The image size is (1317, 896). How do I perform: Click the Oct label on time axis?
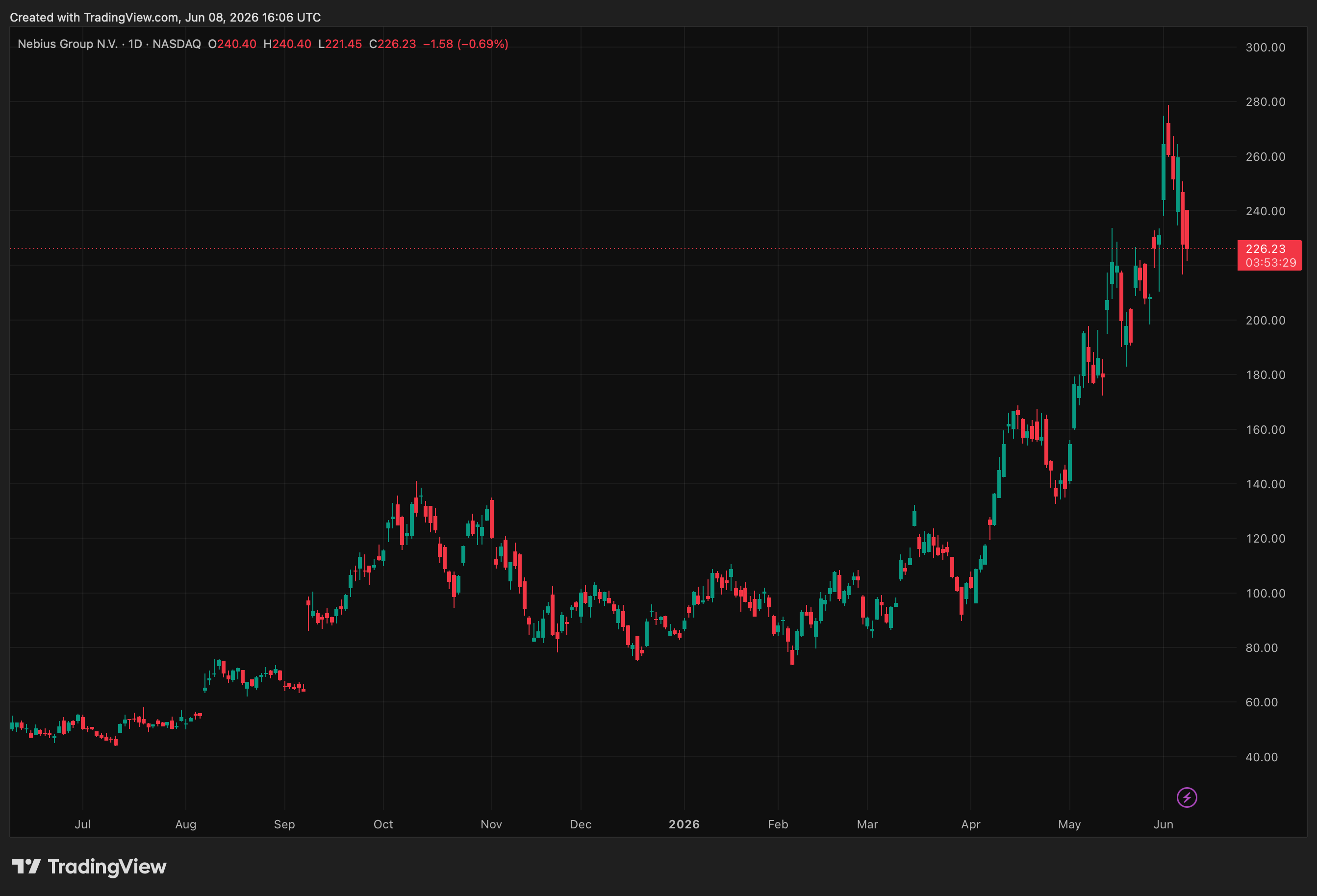click(383, 824)
